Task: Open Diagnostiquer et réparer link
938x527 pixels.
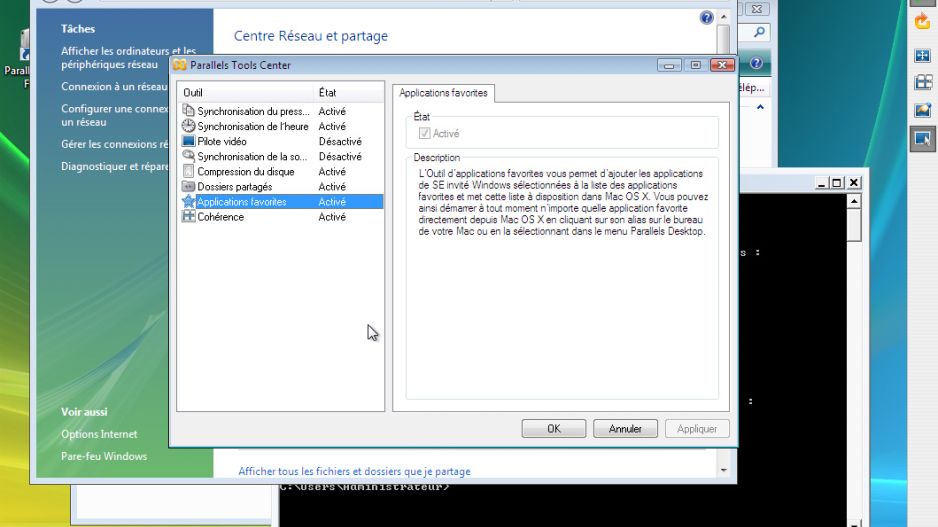Action: [x=114, y=166]
